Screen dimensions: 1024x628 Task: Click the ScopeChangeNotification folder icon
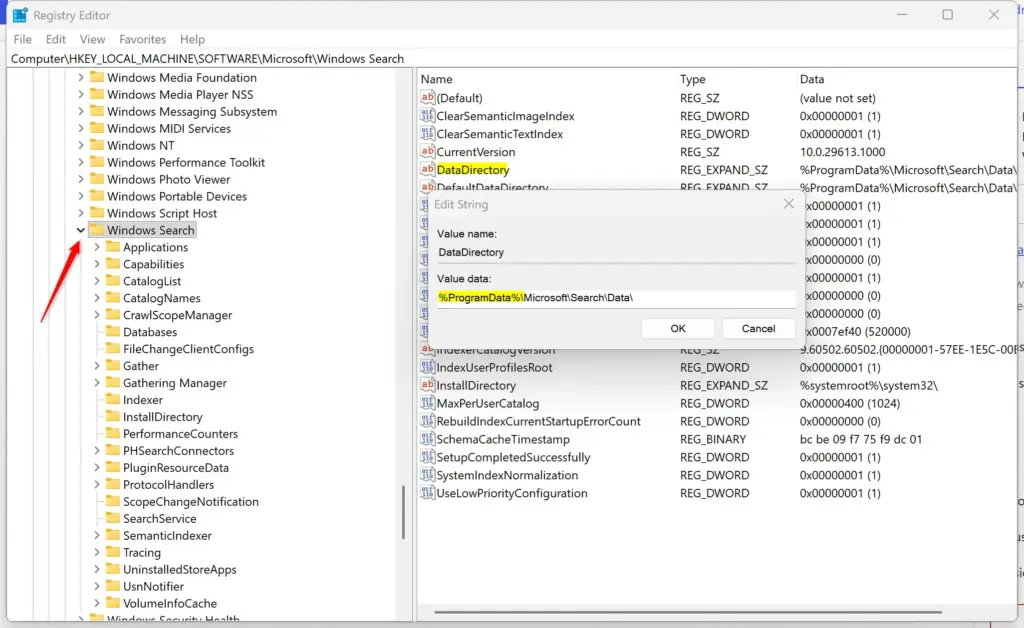click(113, 501)
